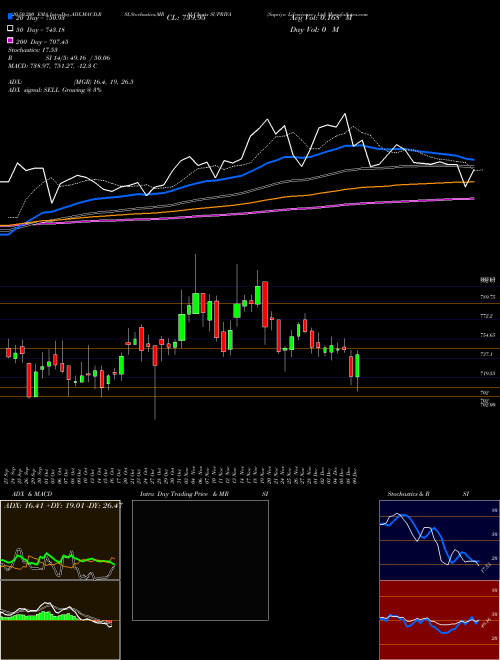Click the 737.1 price axis label
500x660 pixels.
pos(487,354)
